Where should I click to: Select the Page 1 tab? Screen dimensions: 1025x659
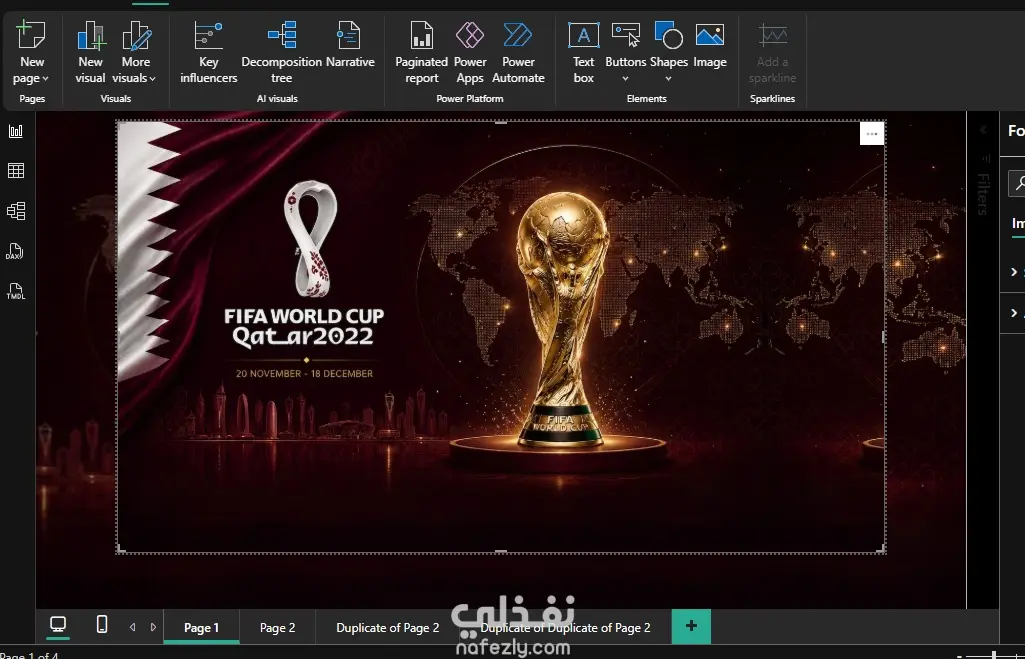click(201, 628)
